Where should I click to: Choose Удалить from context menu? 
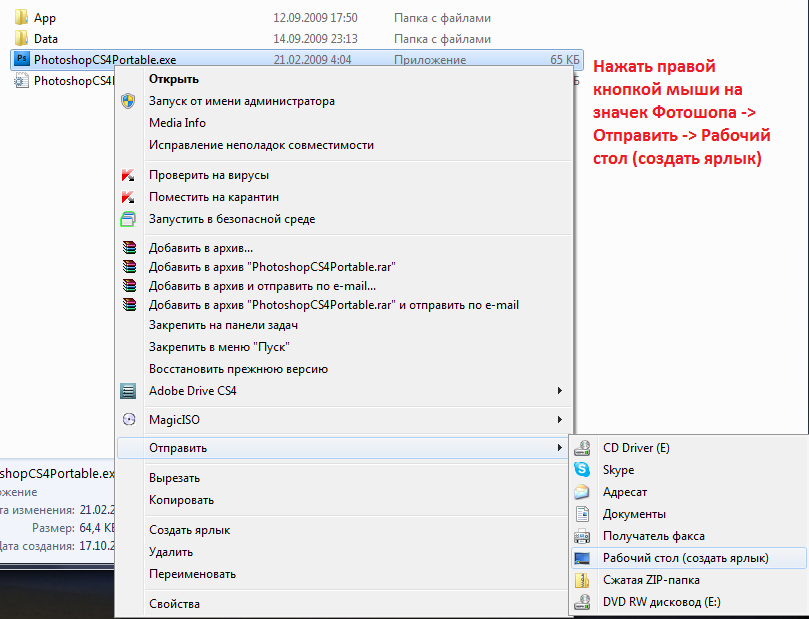point(170,552)
